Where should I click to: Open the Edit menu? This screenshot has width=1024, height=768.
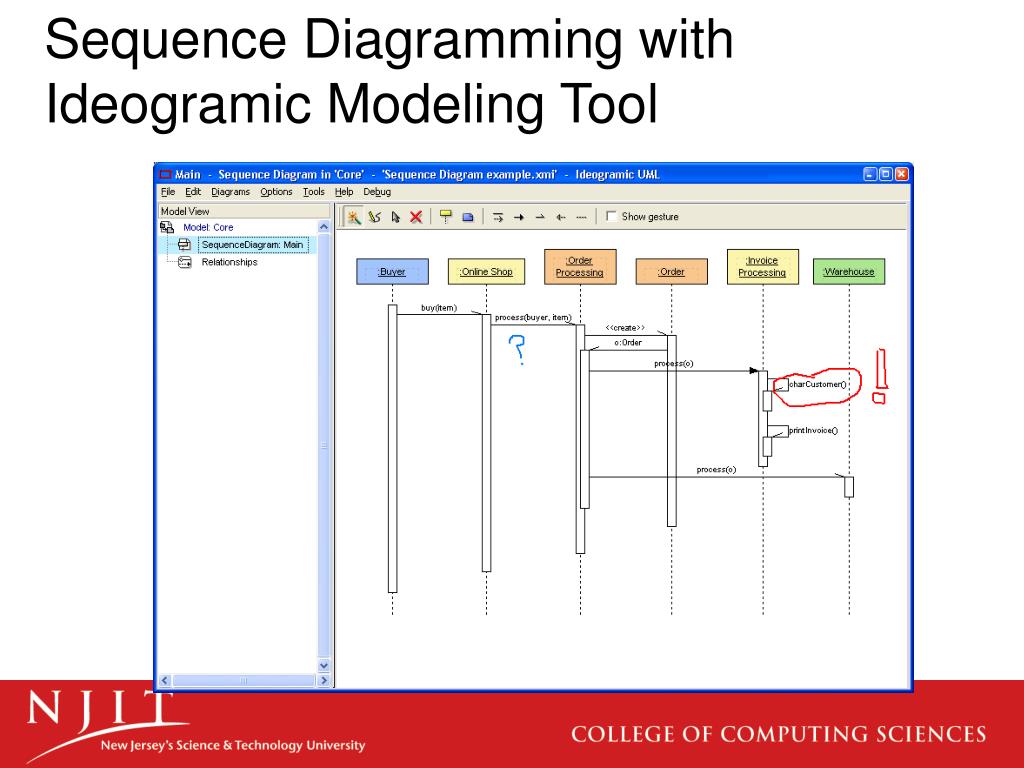193,192
